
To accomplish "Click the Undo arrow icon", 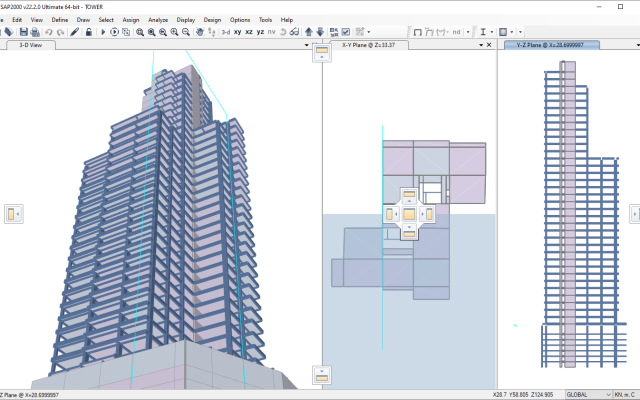I will click(x=48, y=32).
